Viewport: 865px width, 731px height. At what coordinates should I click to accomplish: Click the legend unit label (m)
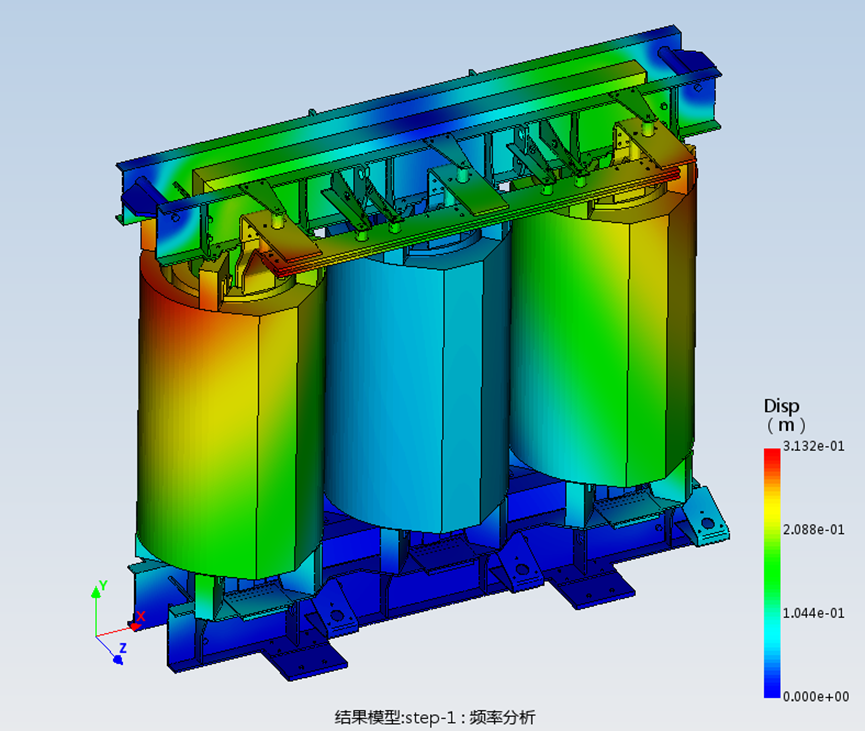tap(786, 425)
